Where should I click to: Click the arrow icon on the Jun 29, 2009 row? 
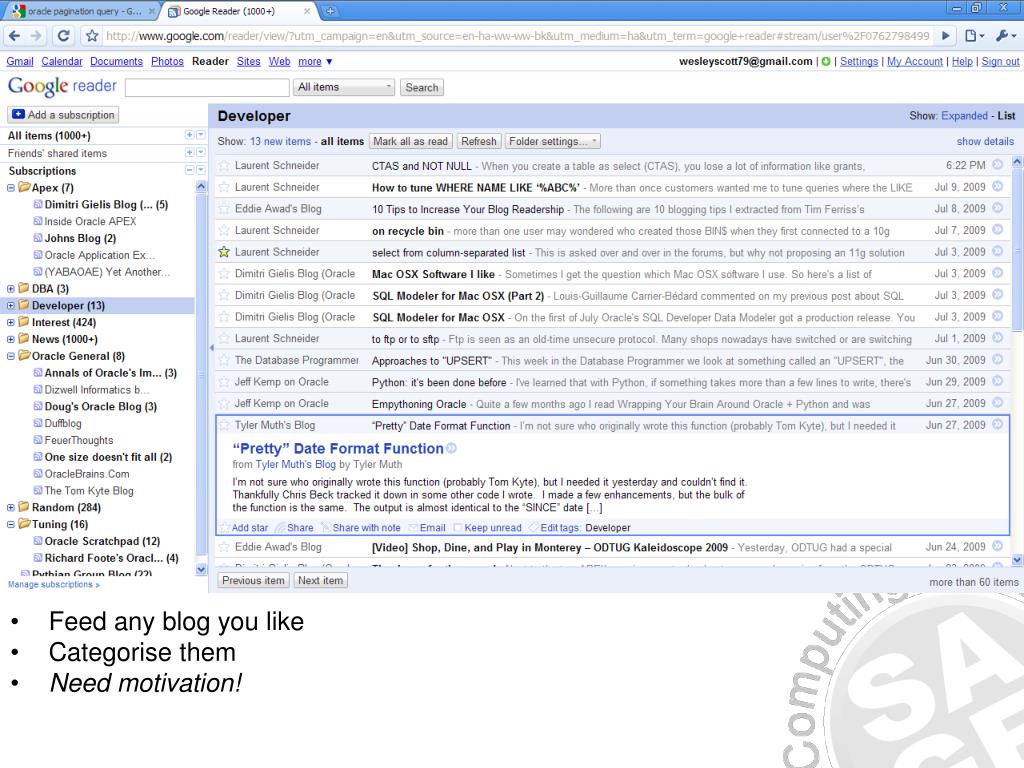997,381
